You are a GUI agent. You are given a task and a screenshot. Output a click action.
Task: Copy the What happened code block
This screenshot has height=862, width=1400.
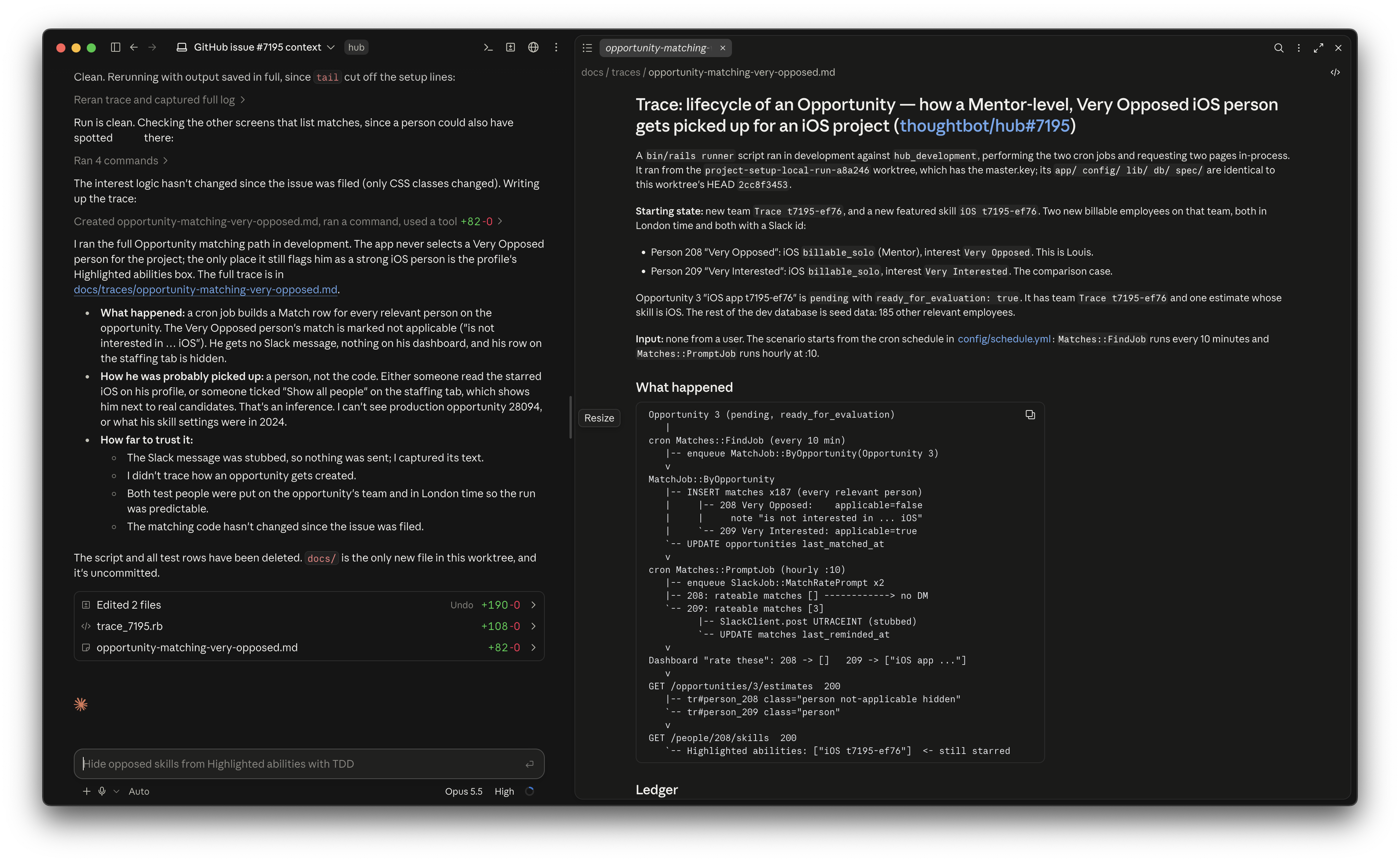[x=1030, y=415]
